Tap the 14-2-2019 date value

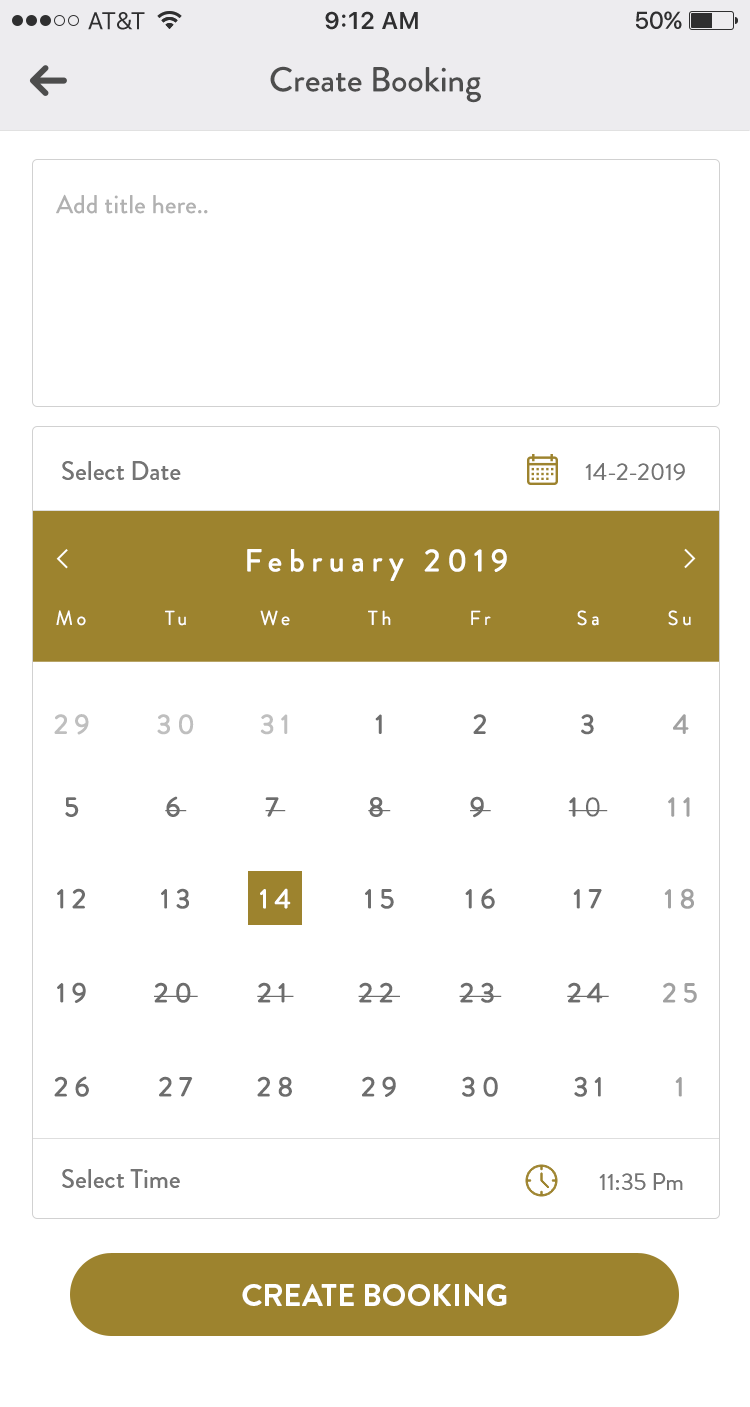[635, 472]
